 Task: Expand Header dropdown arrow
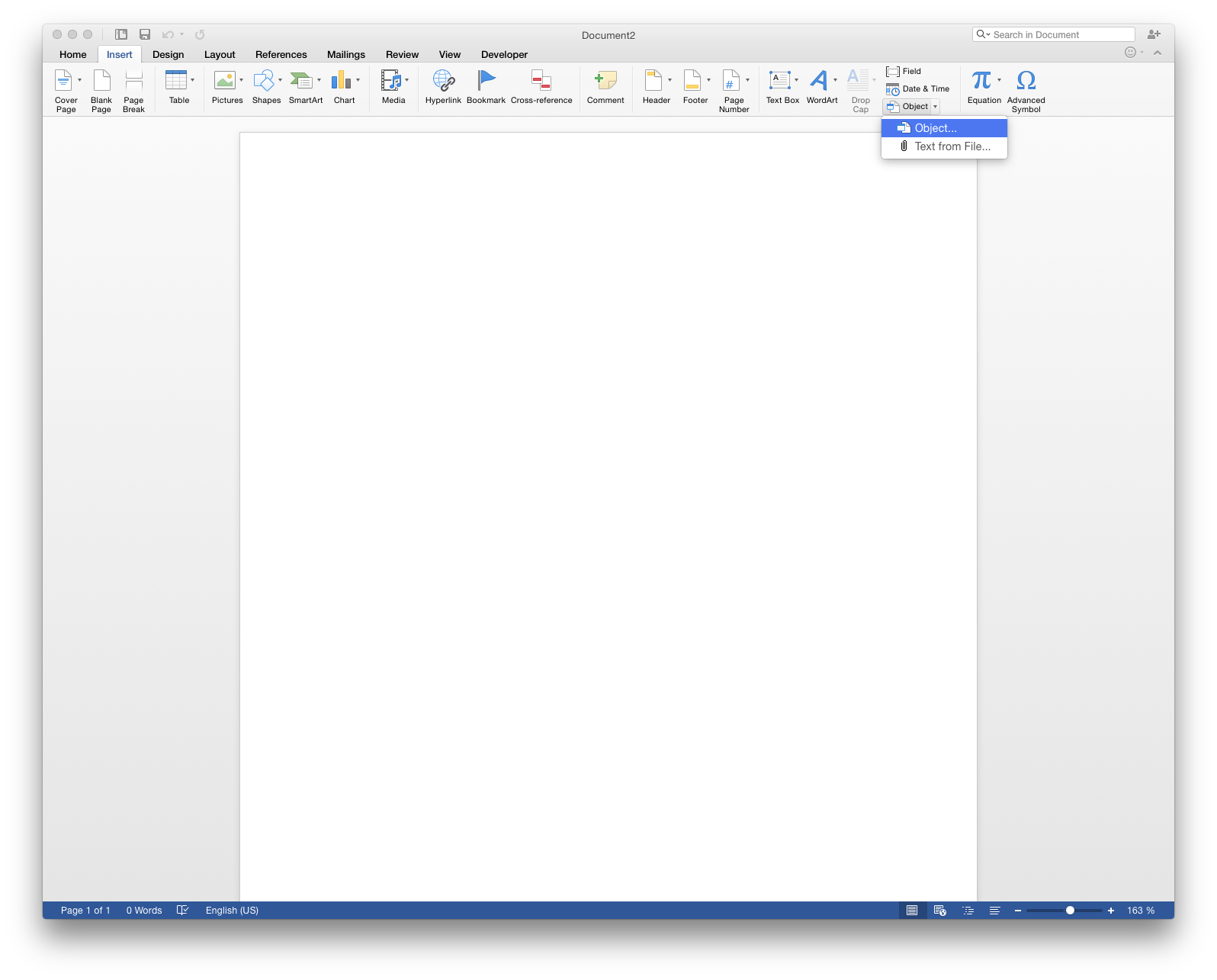coord(670,80)
